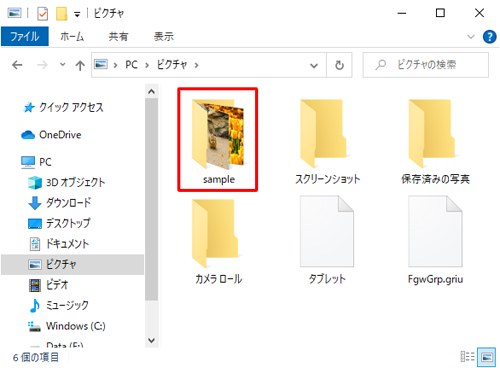Open the File (ファイル) tab
This screenshot has width=500, height=368.
click(25, 36)
